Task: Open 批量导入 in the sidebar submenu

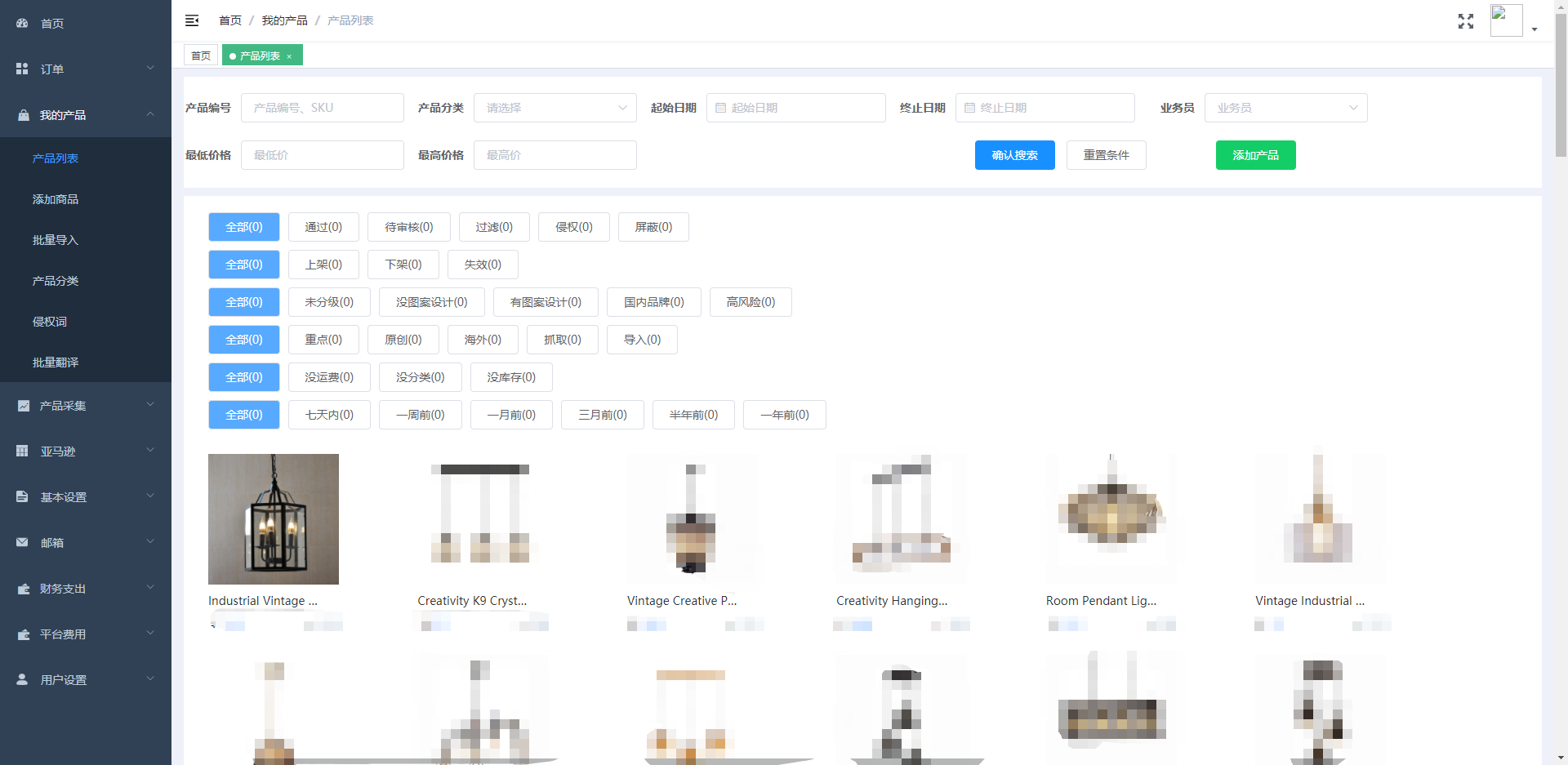Action: [x=56, y=240]
